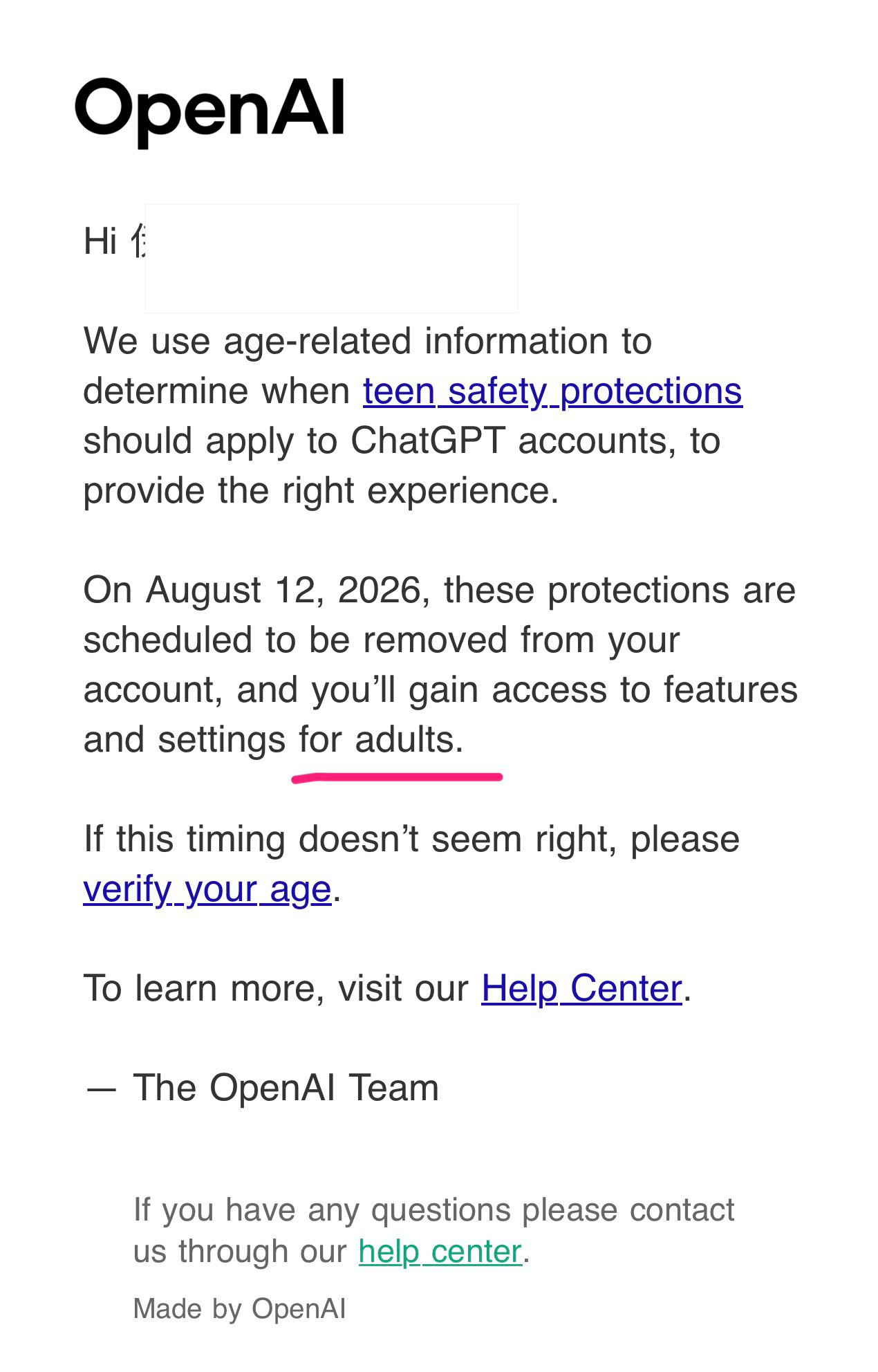Viewport: 878px width, 1372px height.
Task: Click the Hi greeting word
Action: 100,241
